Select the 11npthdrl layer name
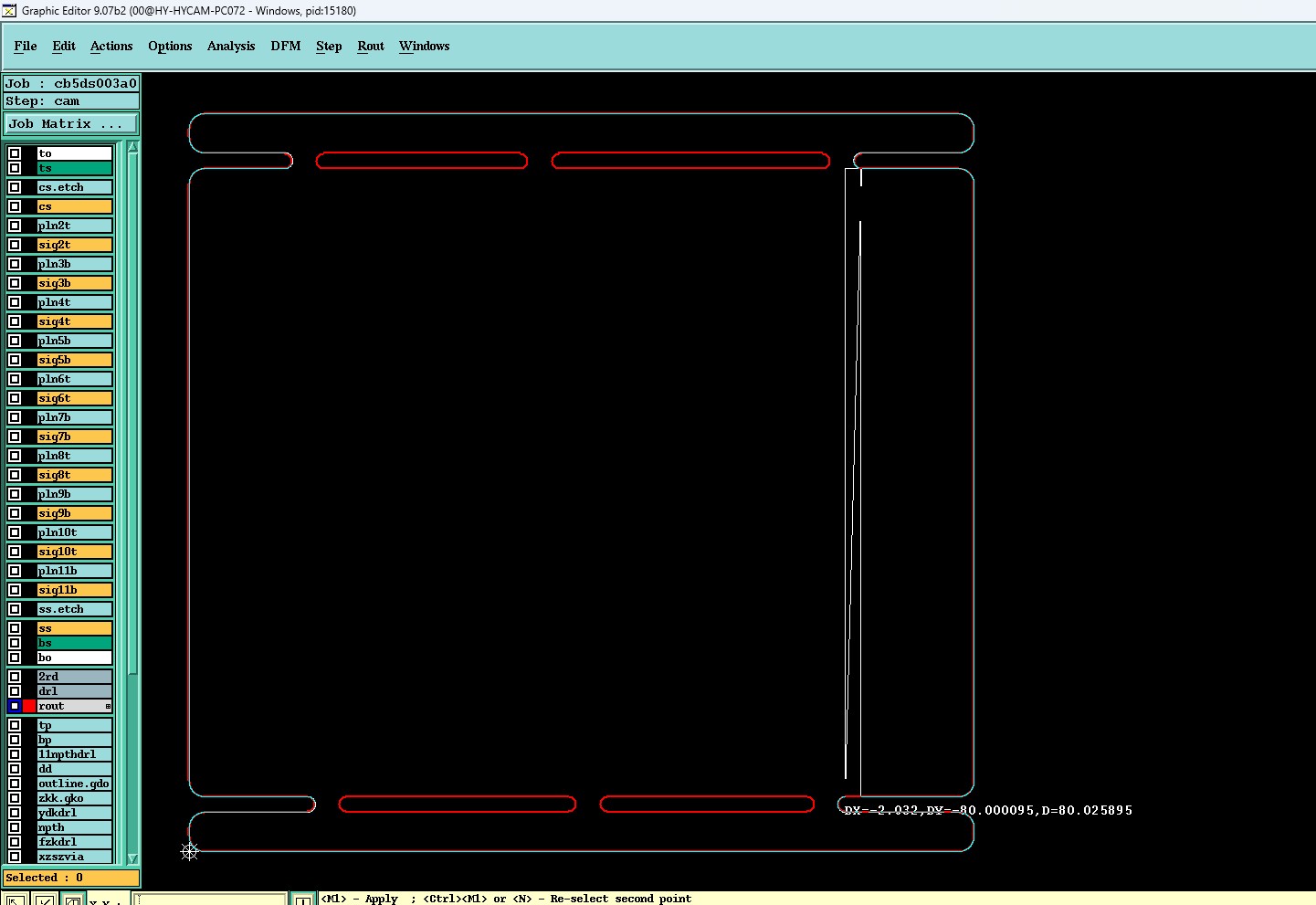The width and height of the screenshot is (1316, 905). click(74, 754)
